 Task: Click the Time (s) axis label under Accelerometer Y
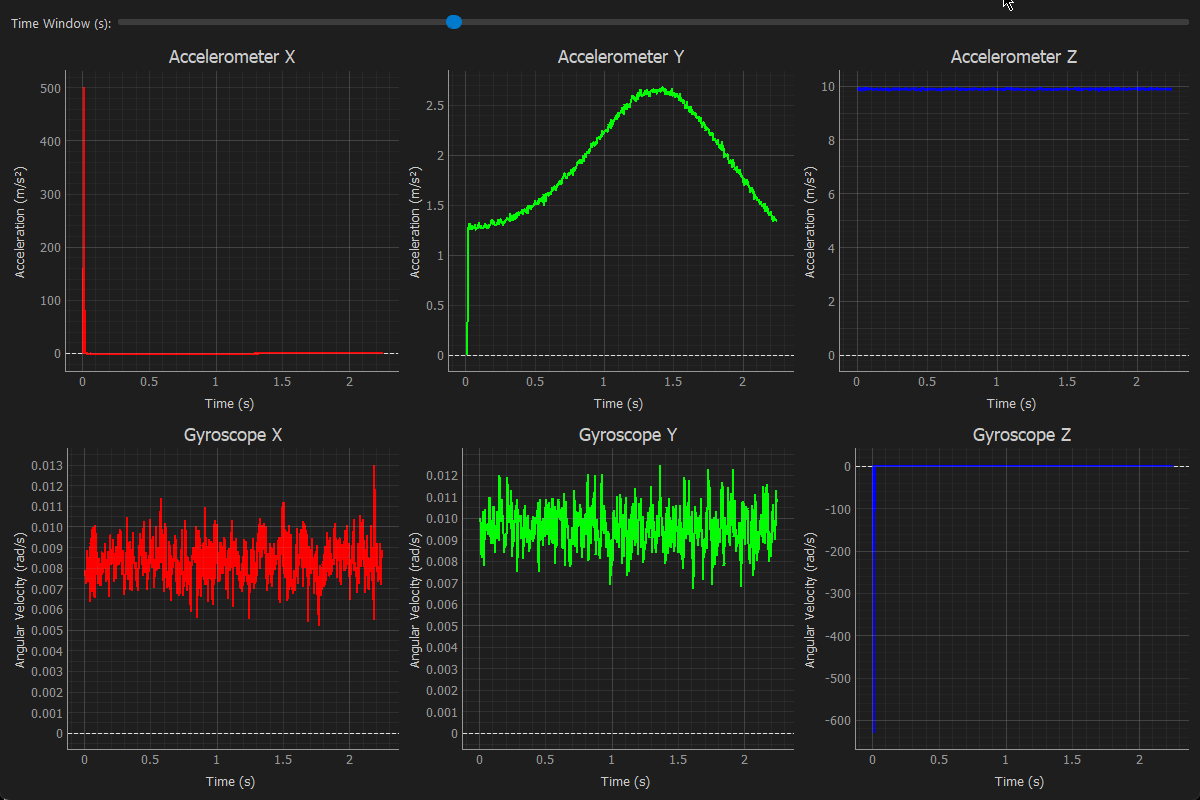(x=618, y=403)
